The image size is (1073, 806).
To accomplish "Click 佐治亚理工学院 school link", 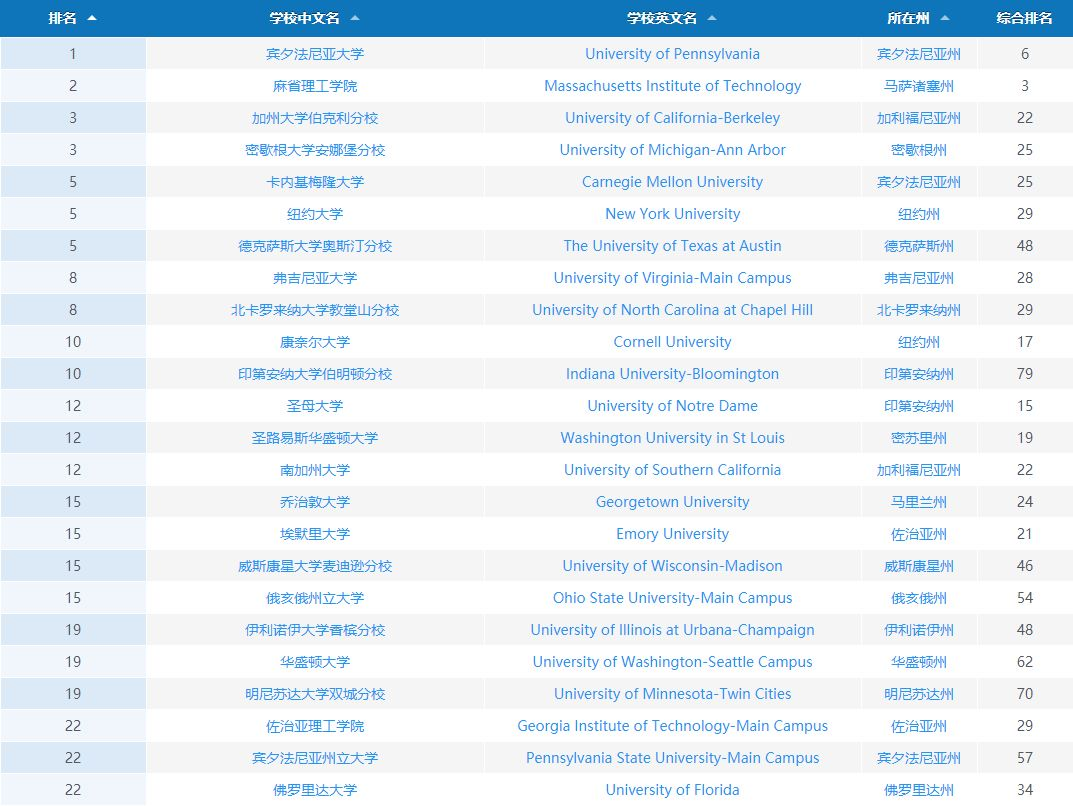I will pyautogui.click(x=315, y=726).
